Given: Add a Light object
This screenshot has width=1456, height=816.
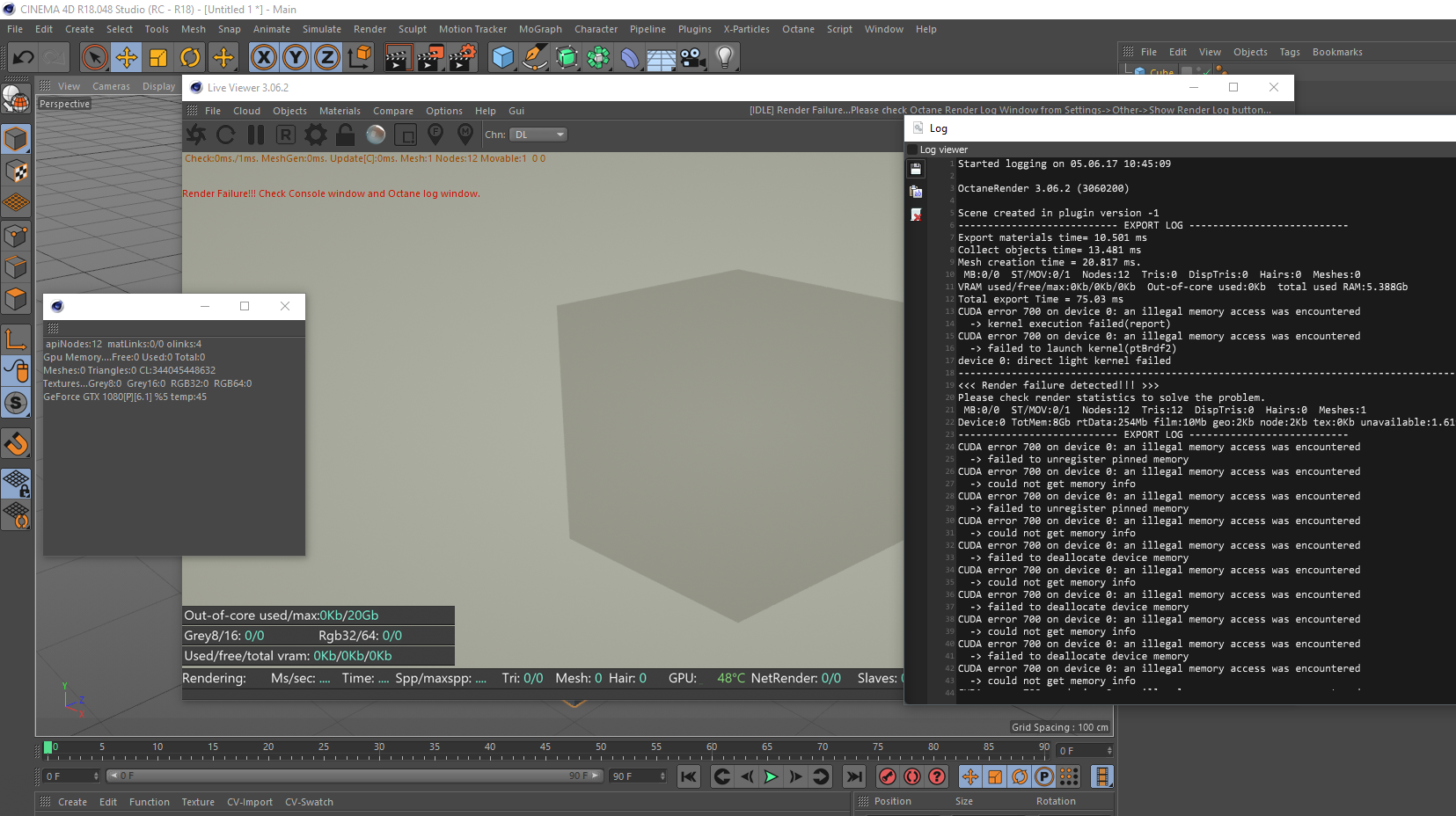Looking at the screenshot, I should coord(725,58).
